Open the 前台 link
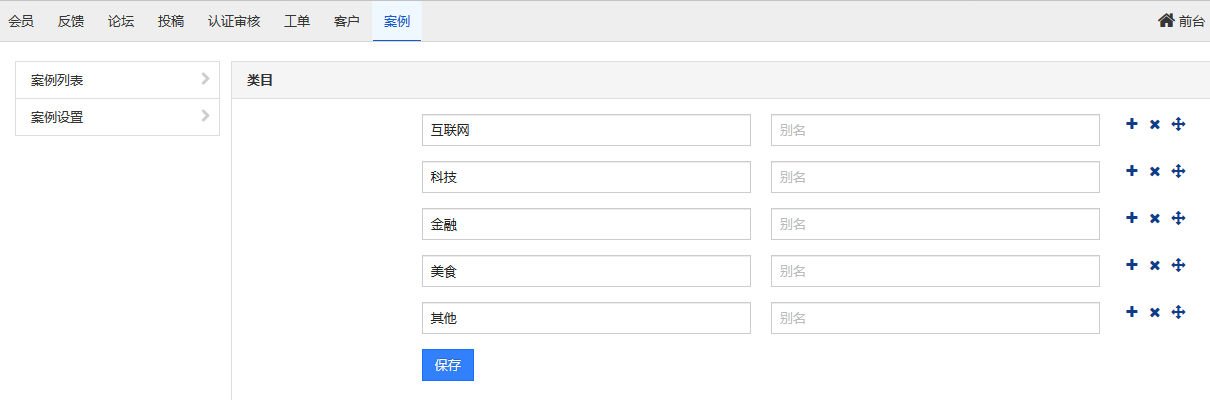 point(1191,21)
